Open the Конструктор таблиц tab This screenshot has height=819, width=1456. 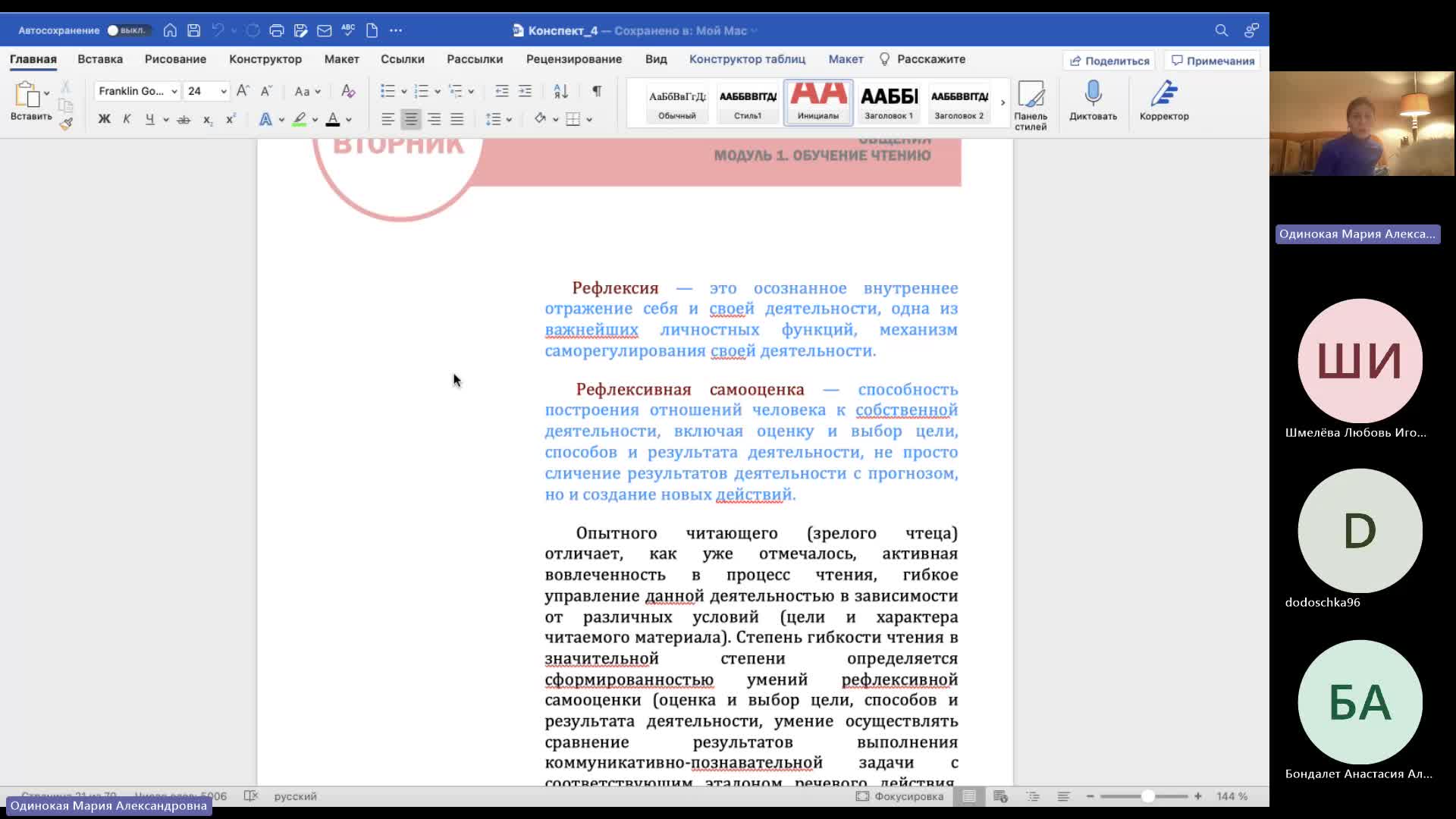[747, 59]
